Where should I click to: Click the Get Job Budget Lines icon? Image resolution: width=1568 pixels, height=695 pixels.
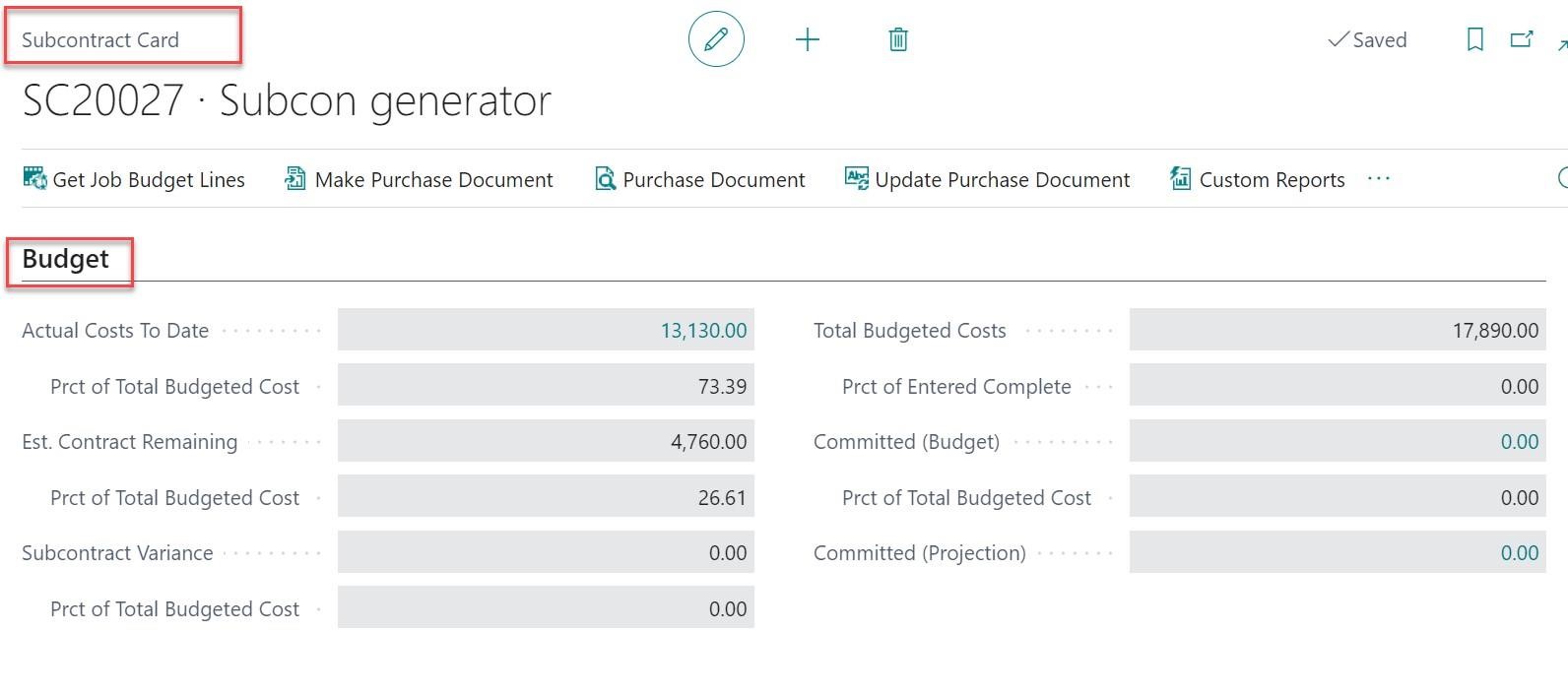[34, 179]
